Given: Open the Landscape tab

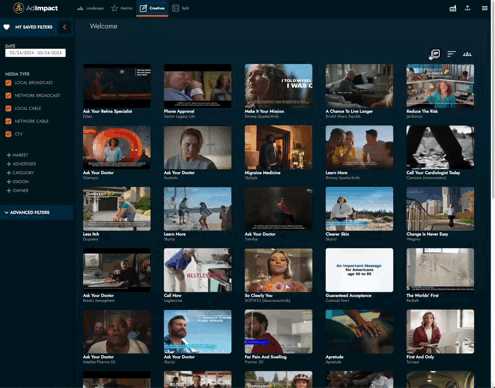Looking at the screenshot, I should pos(90,8).
